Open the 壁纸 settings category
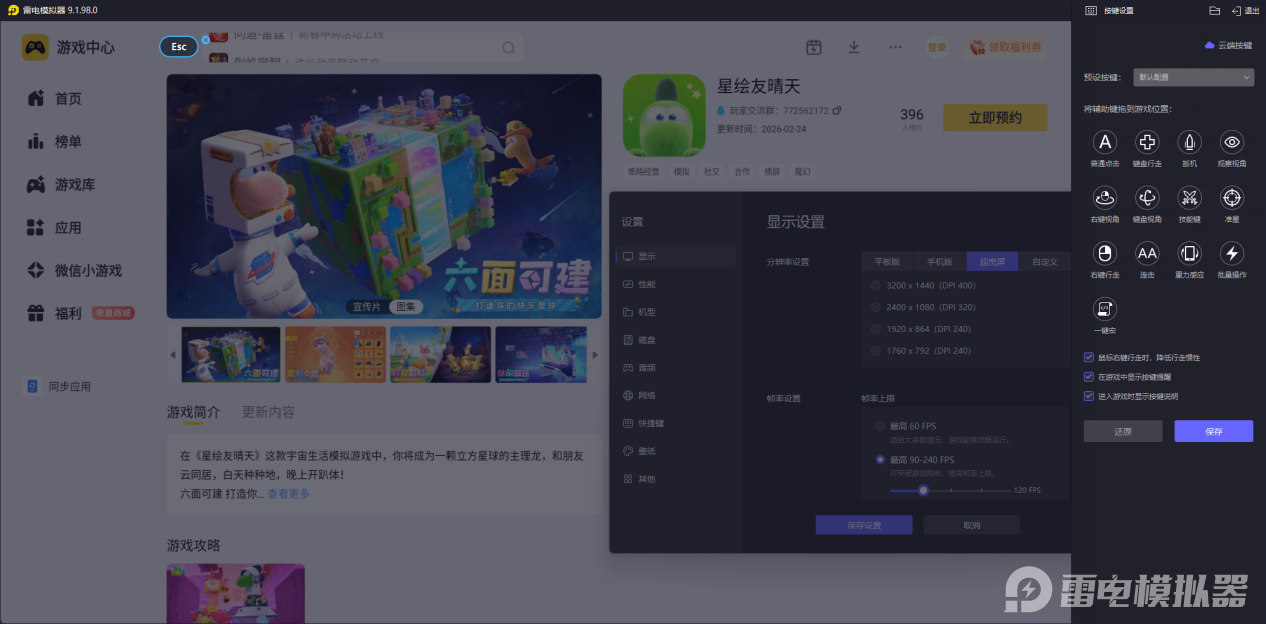The width and height of the screenshot is (1266, 624). [675, 451]
